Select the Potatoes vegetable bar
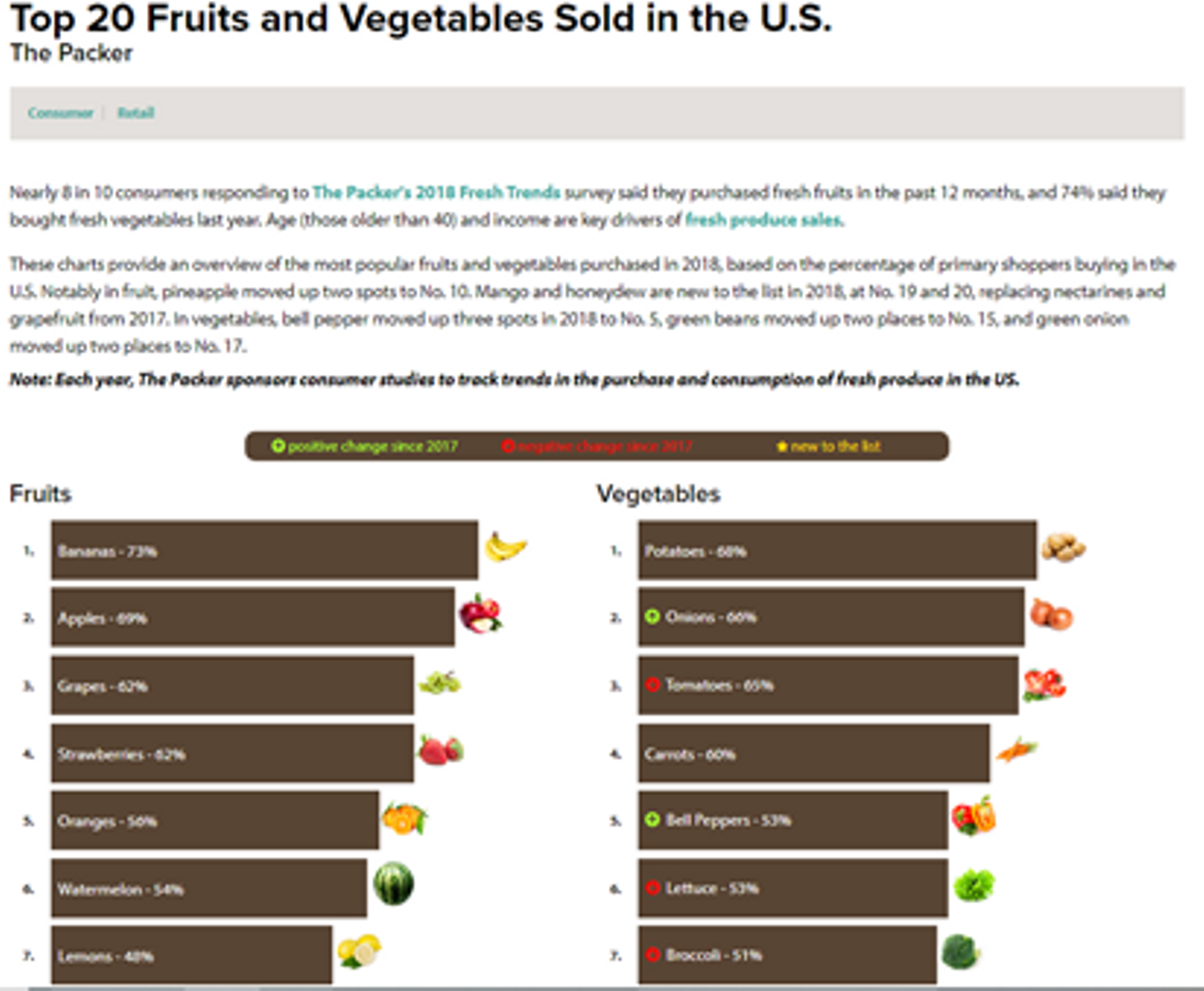 coord(837,550)
